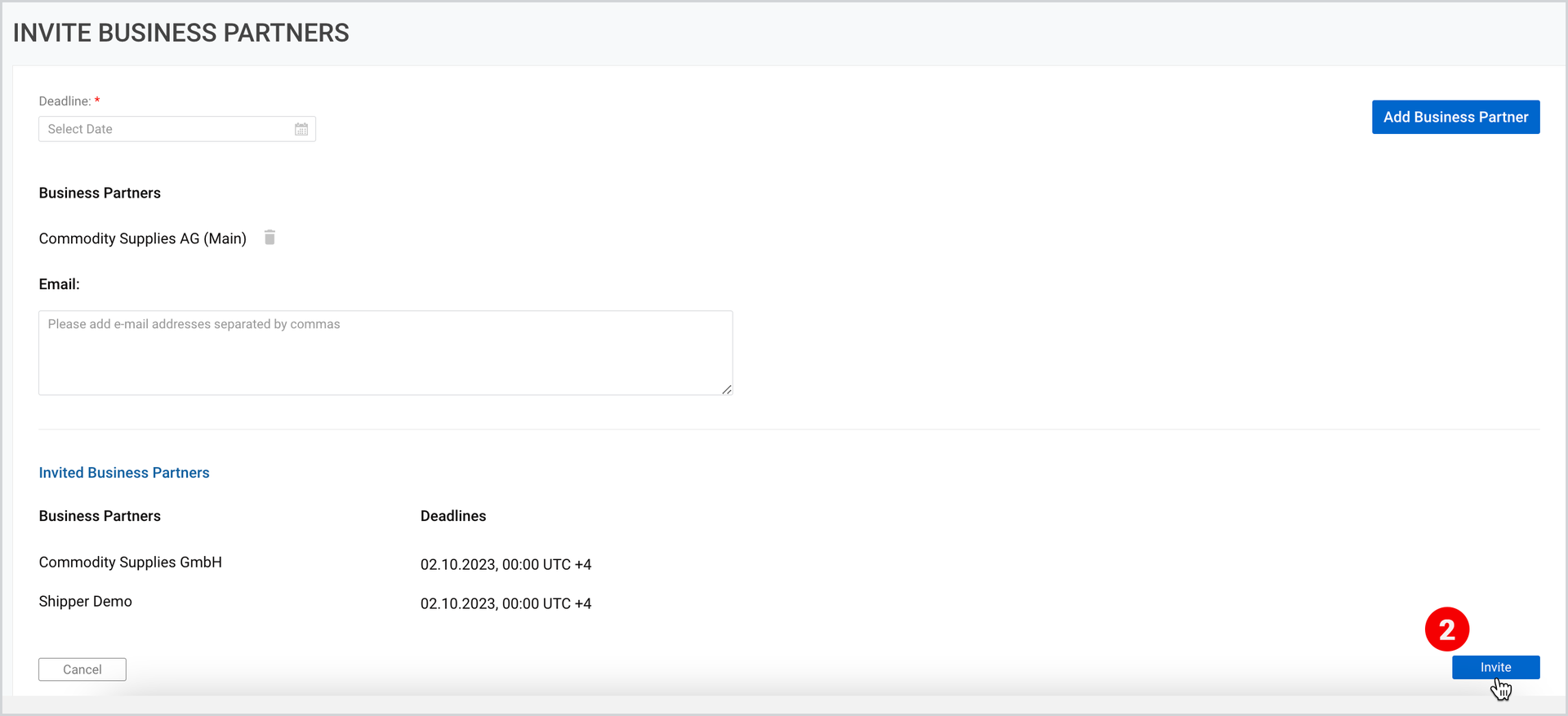This screenshot has height=716, width=1568.
Task: Click the red number 2 step marker
Action: (1446, 629)
